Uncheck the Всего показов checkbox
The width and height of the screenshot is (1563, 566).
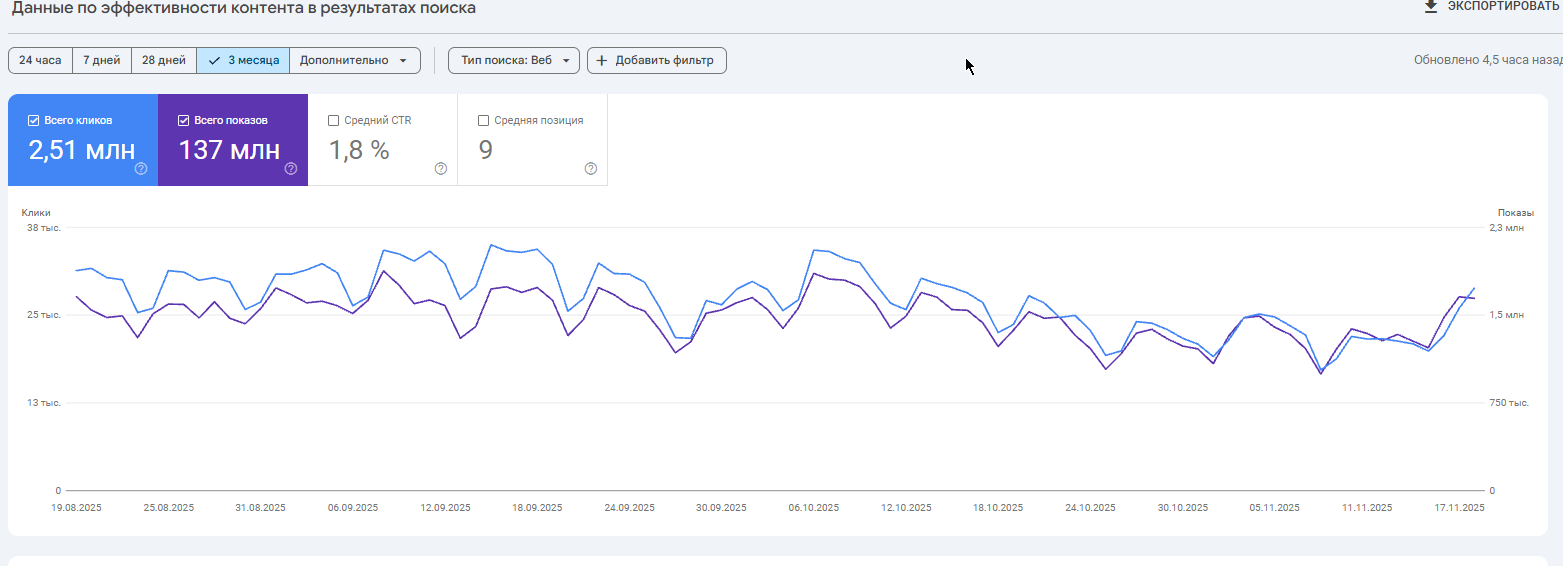click(184, 121)
